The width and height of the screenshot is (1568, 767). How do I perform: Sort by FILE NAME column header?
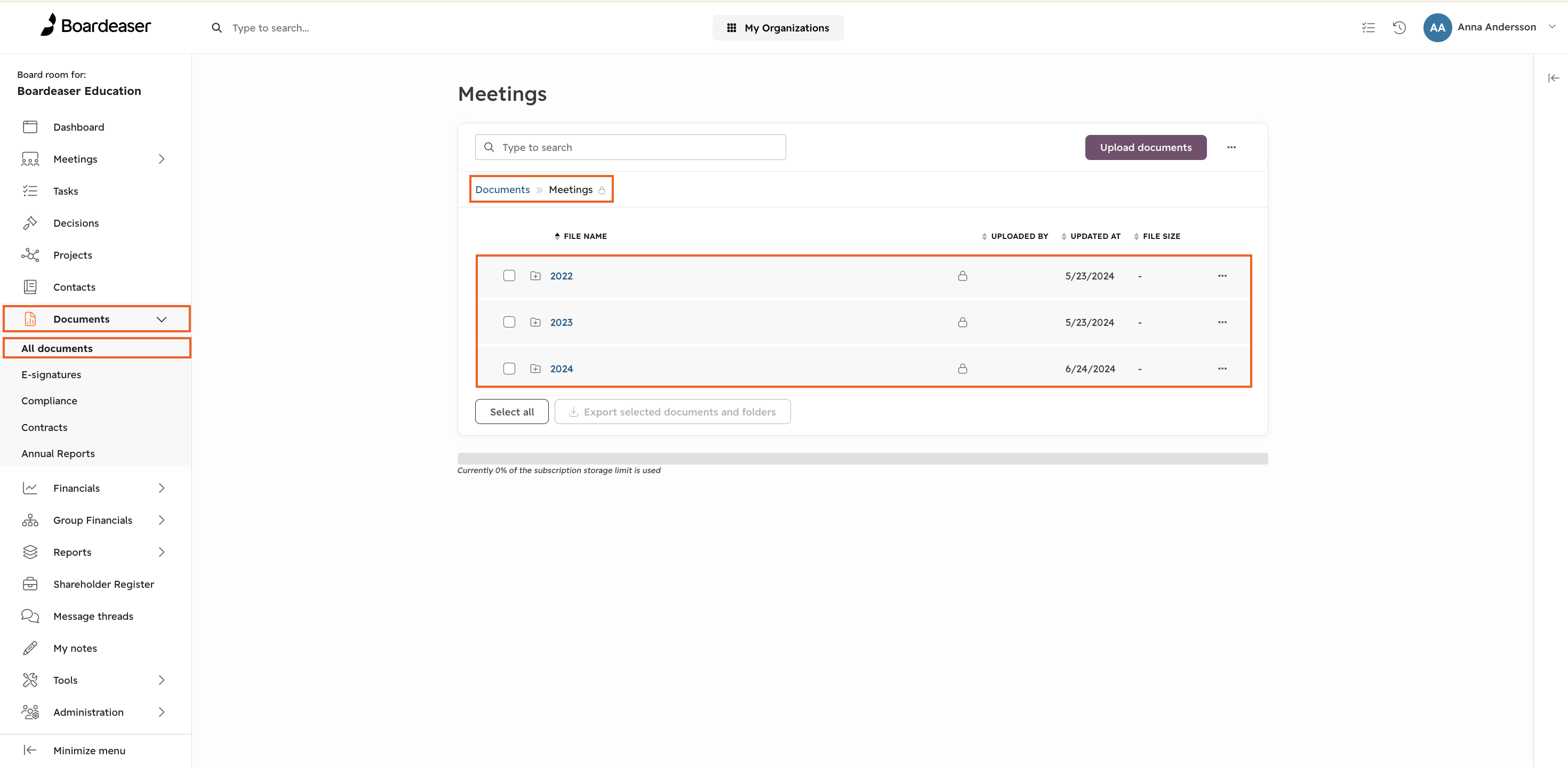click(x=581, y=236)
